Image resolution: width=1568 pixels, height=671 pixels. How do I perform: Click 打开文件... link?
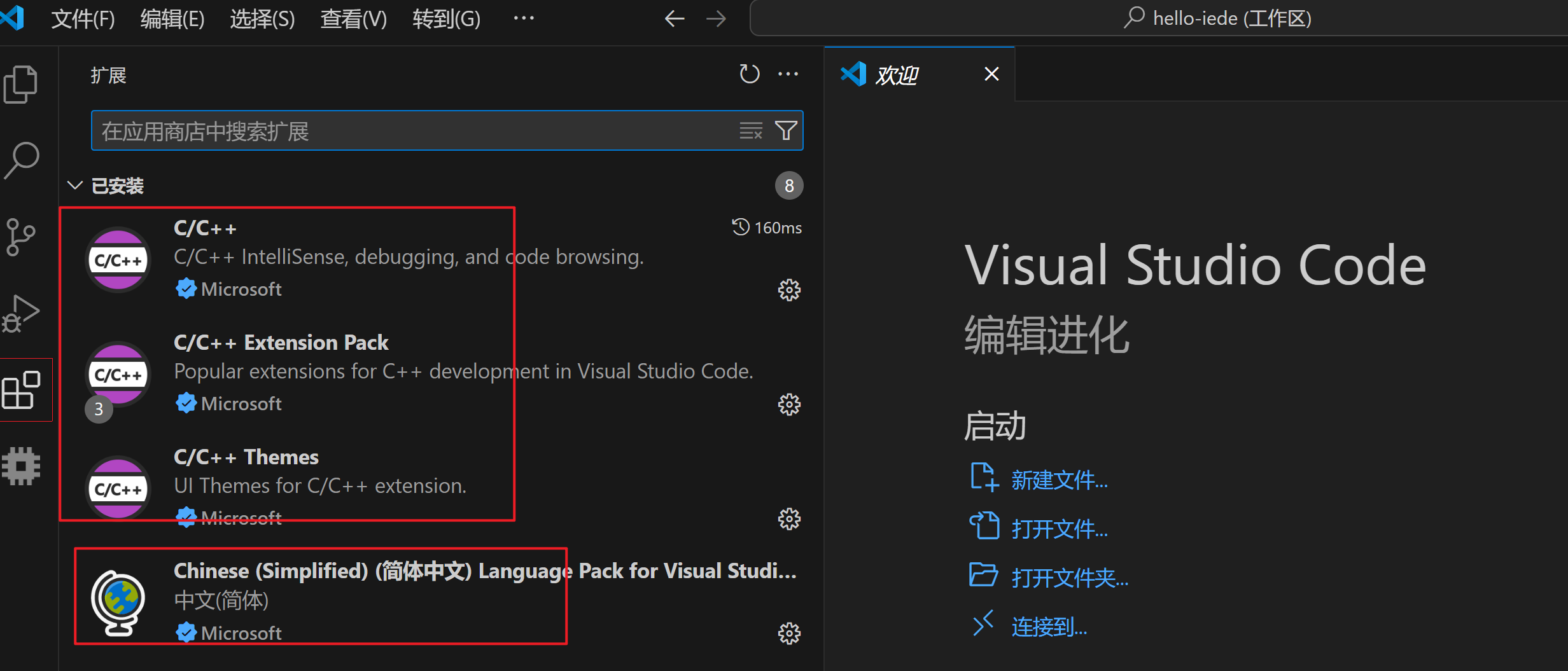click(1060, 529)
